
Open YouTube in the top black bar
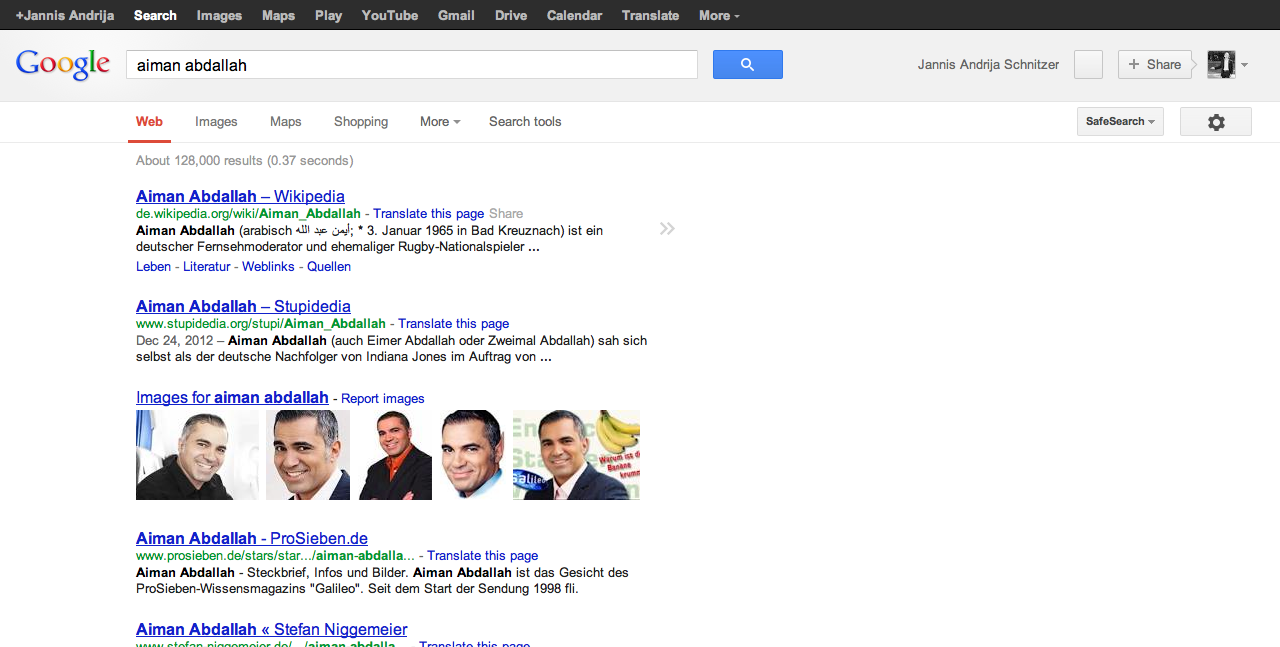[x=390, y=15]
